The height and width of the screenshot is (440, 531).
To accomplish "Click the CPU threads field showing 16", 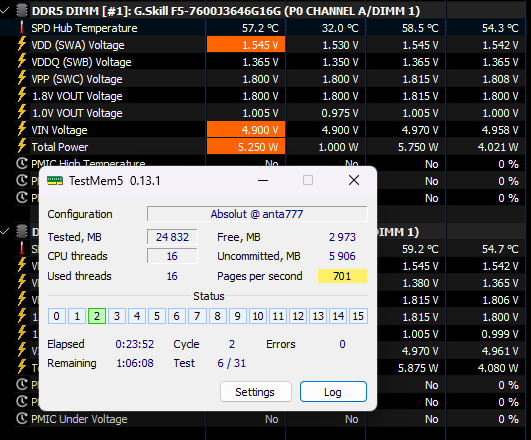I will click(x=172, y=256).
